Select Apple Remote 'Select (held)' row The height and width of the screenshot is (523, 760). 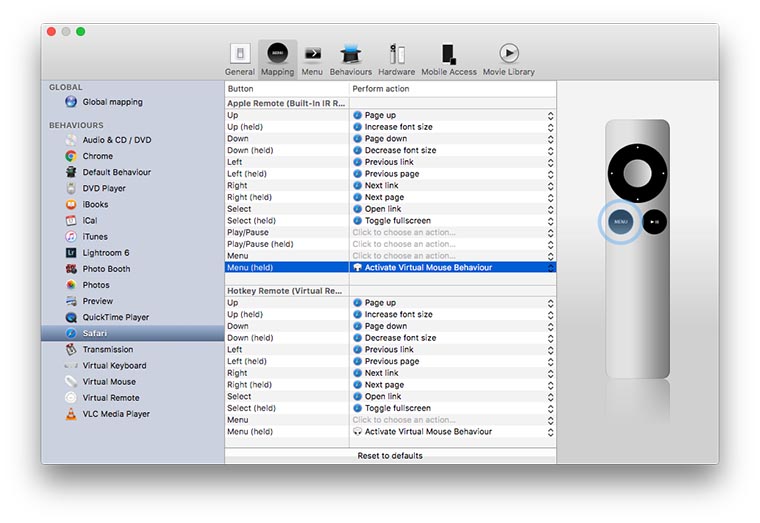(390, 221)
